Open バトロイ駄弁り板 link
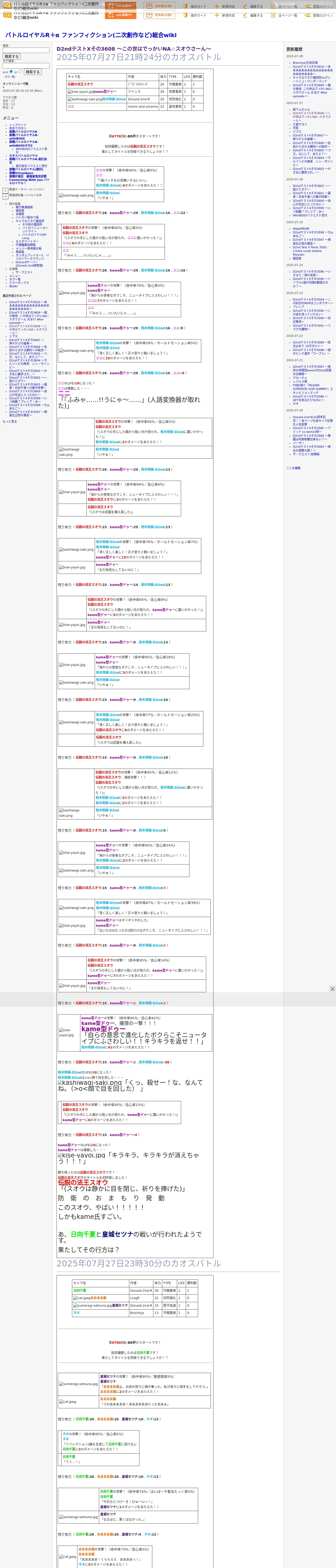 click(x=27, y=217)
